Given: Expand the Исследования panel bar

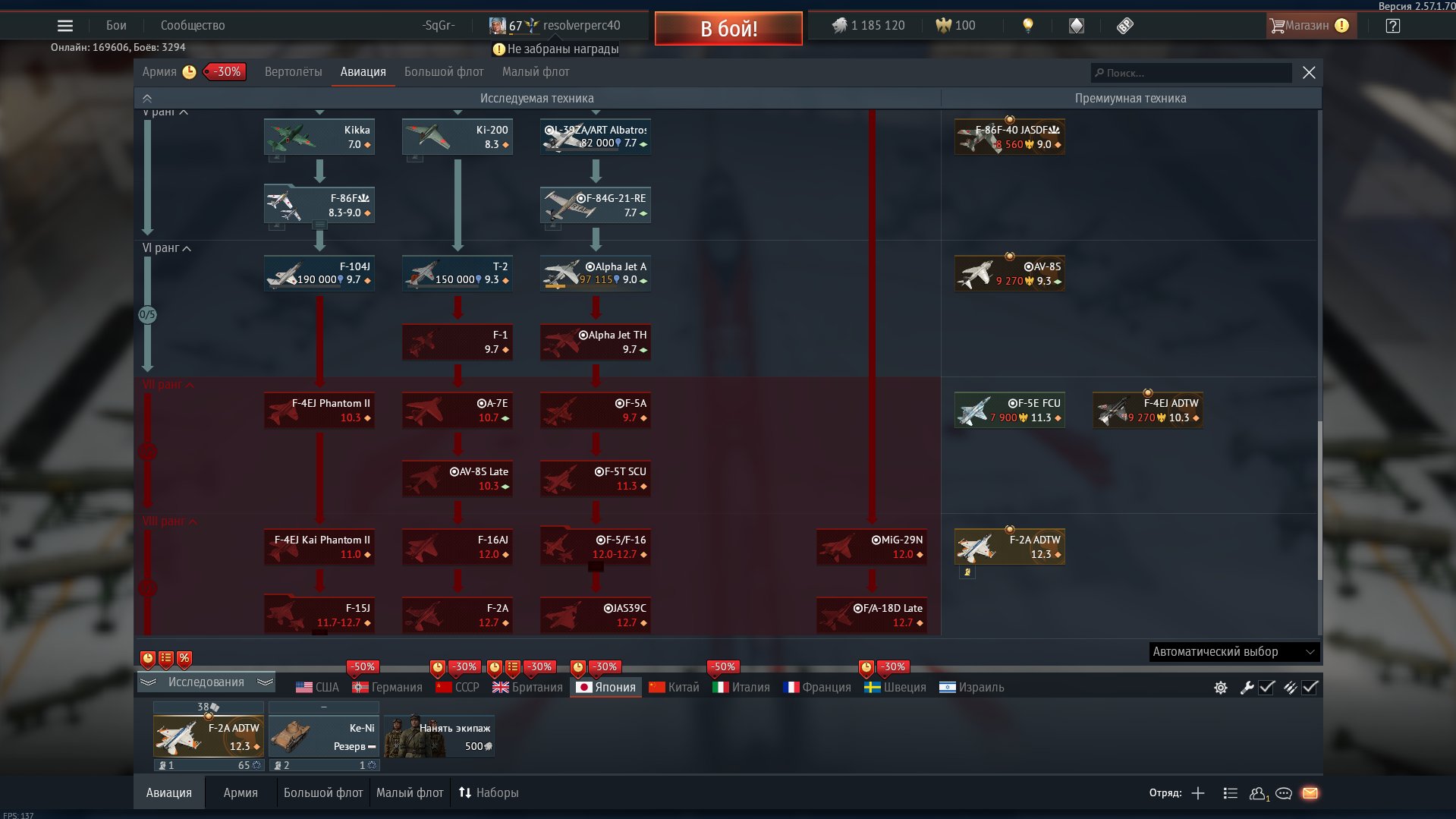Looking at the screenshot, I should (x=206, y=682).
